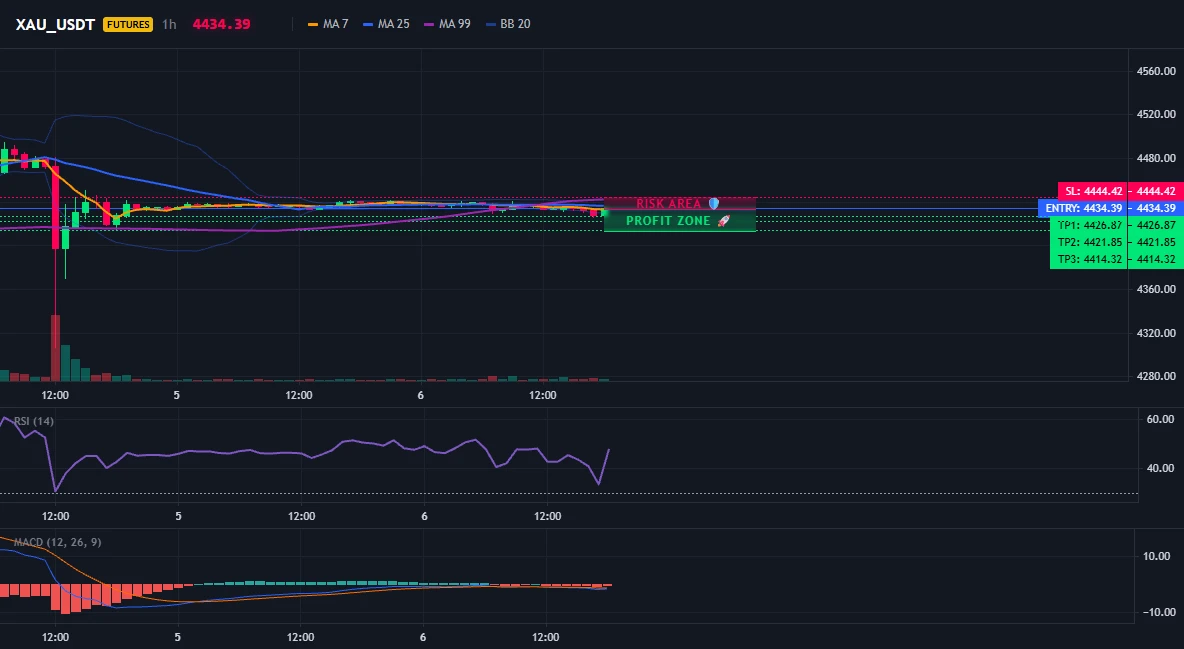The width and height of the screenshot is (1184, 649).
Task: Click the MA 7 legend entry
Action: coord(328,24)
